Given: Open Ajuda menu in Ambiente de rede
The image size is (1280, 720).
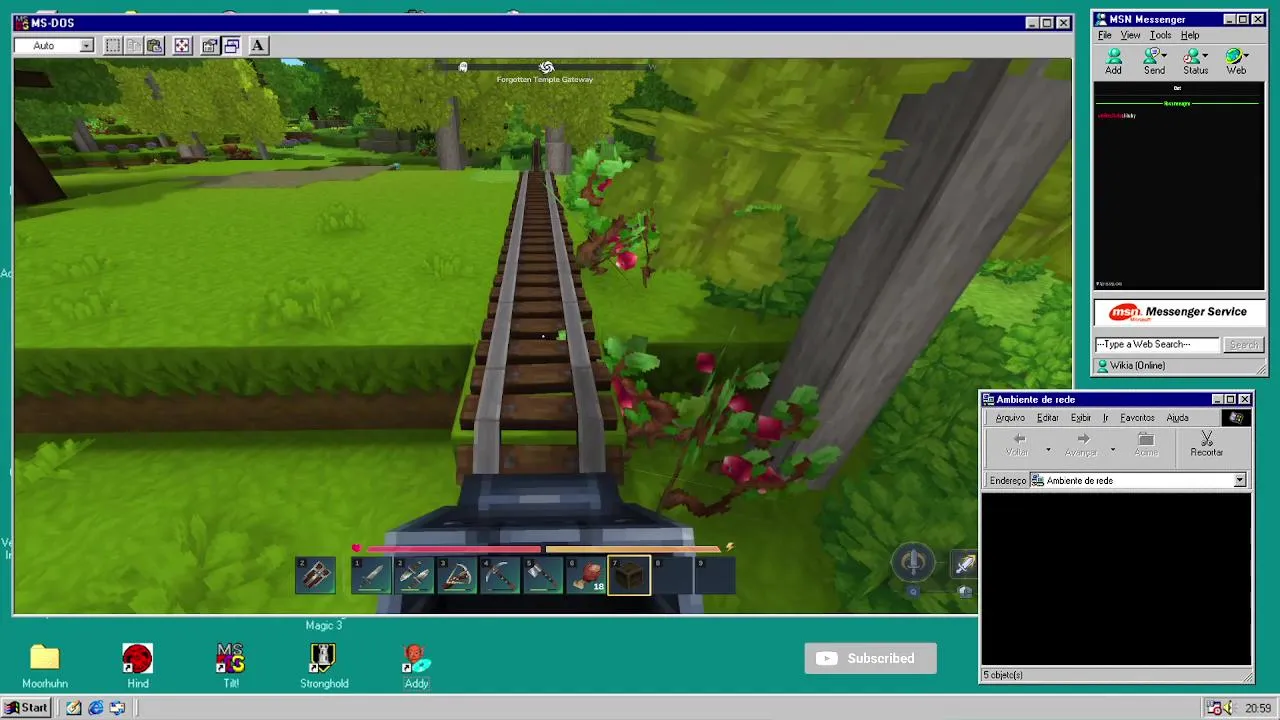Looking at the screenshot, I should [x=1177, y=418].
